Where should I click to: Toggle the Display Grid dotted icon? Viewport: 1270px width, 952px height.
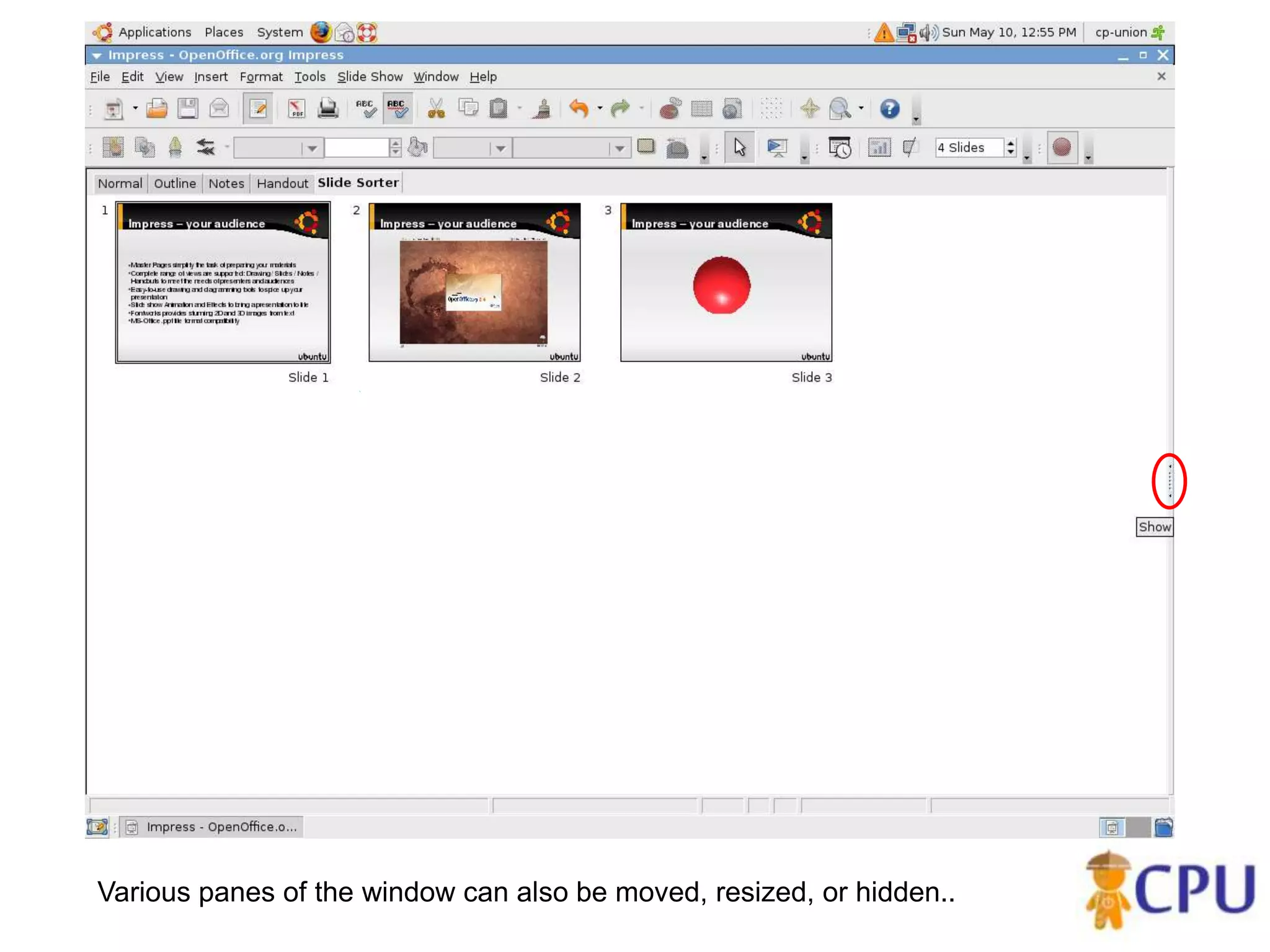(x=771, y=108)
